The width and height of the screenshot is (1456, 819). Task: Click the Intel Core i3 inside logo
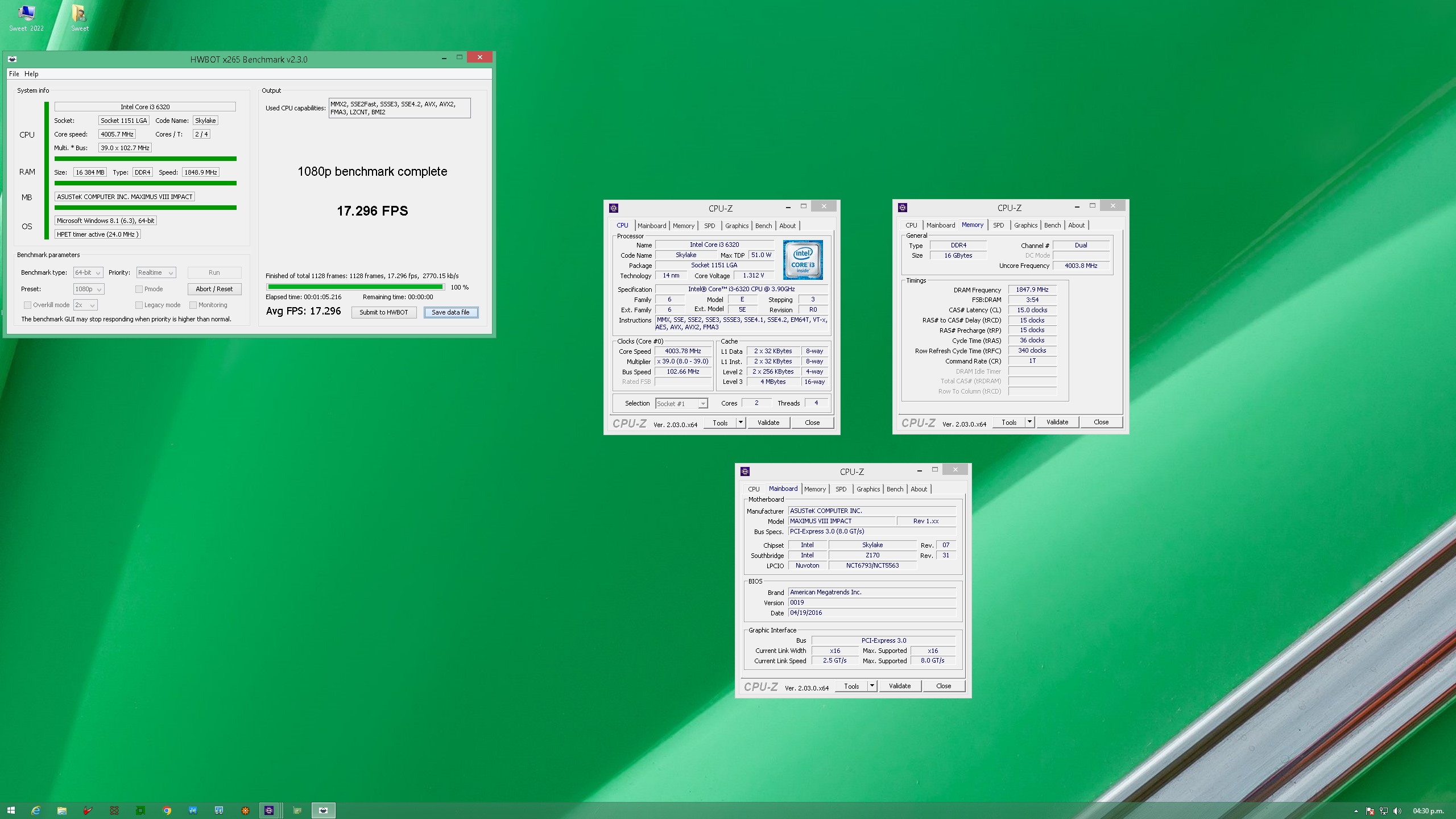pyautogui.click(x=803, y=260)
